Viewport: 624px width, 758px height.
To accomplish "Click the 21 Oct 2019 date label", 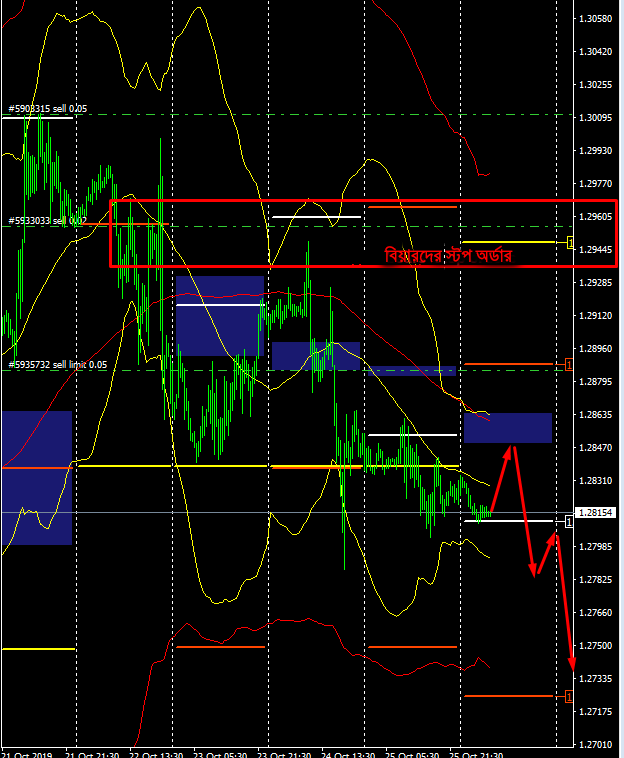I will tap(28, 752).
